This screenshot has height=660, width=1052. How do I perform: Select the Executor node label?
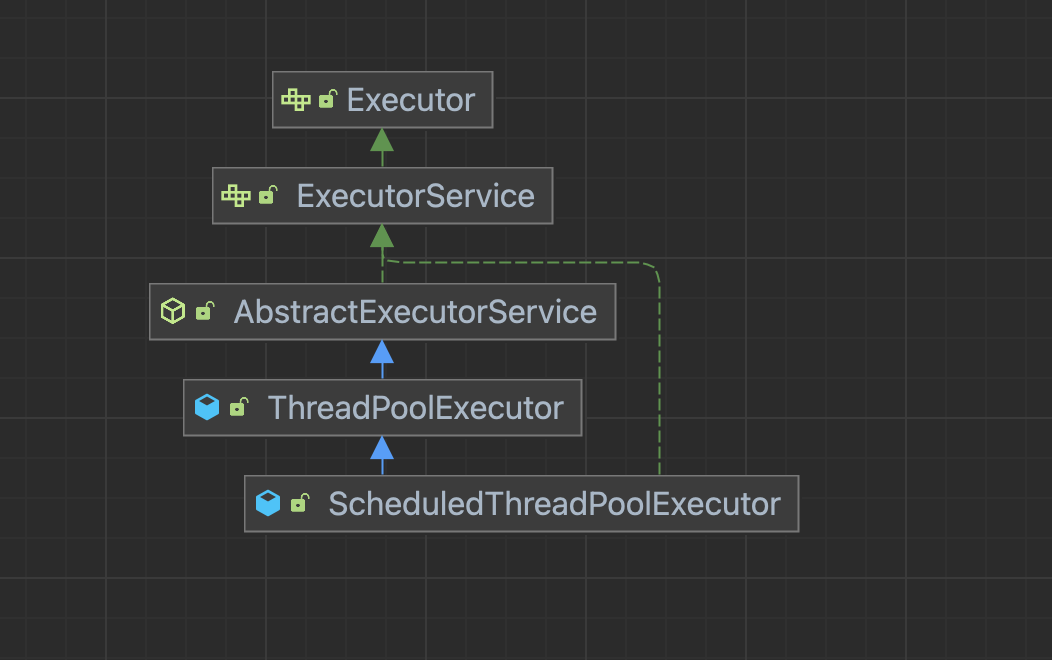[410, 100]
